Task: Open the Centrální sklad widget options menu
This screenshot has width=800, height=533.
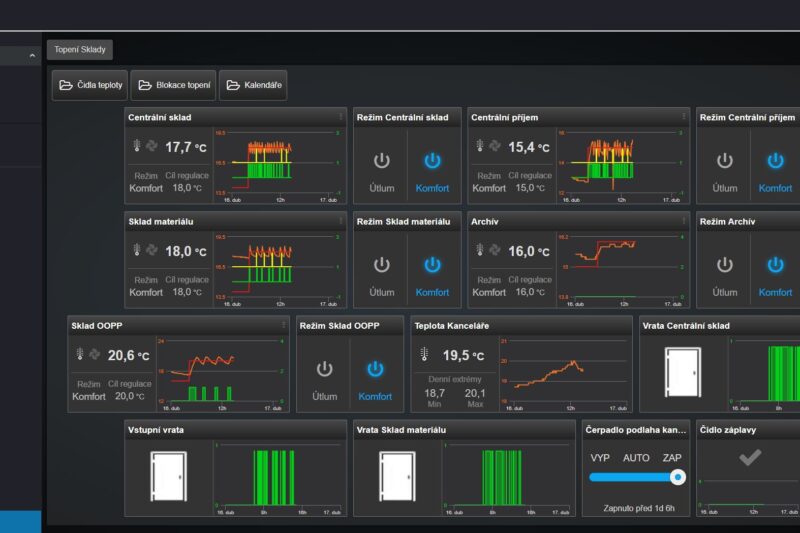Action: pyautogui.click(x=341, y=117)
